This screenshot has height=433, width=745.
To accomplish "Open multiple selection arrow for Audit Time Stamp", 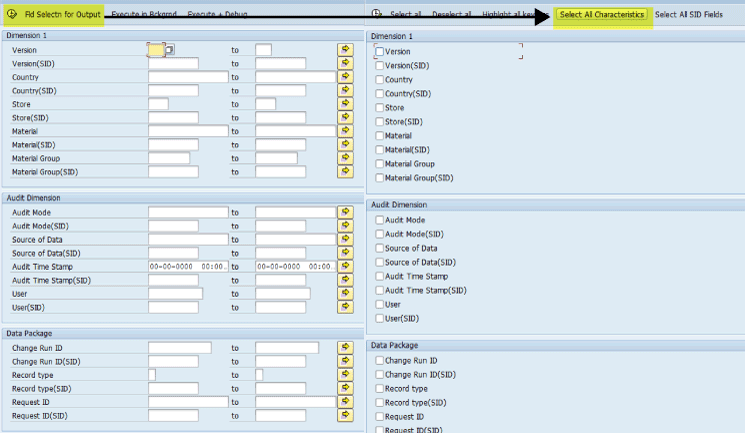I will point(345,266).
